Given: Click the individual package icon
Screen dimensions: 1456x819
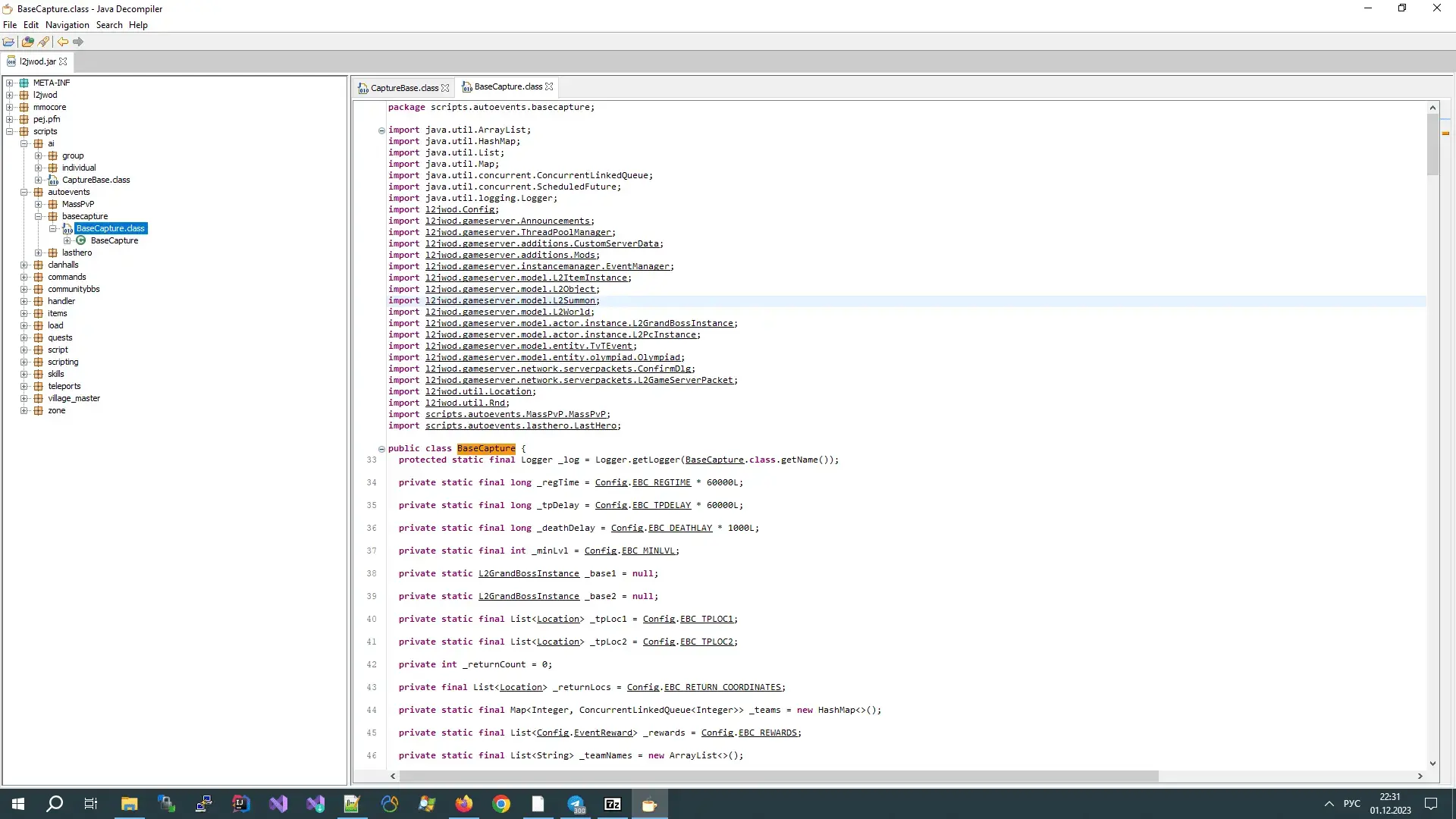Looking at the screenshot, I should pos(53,168).
